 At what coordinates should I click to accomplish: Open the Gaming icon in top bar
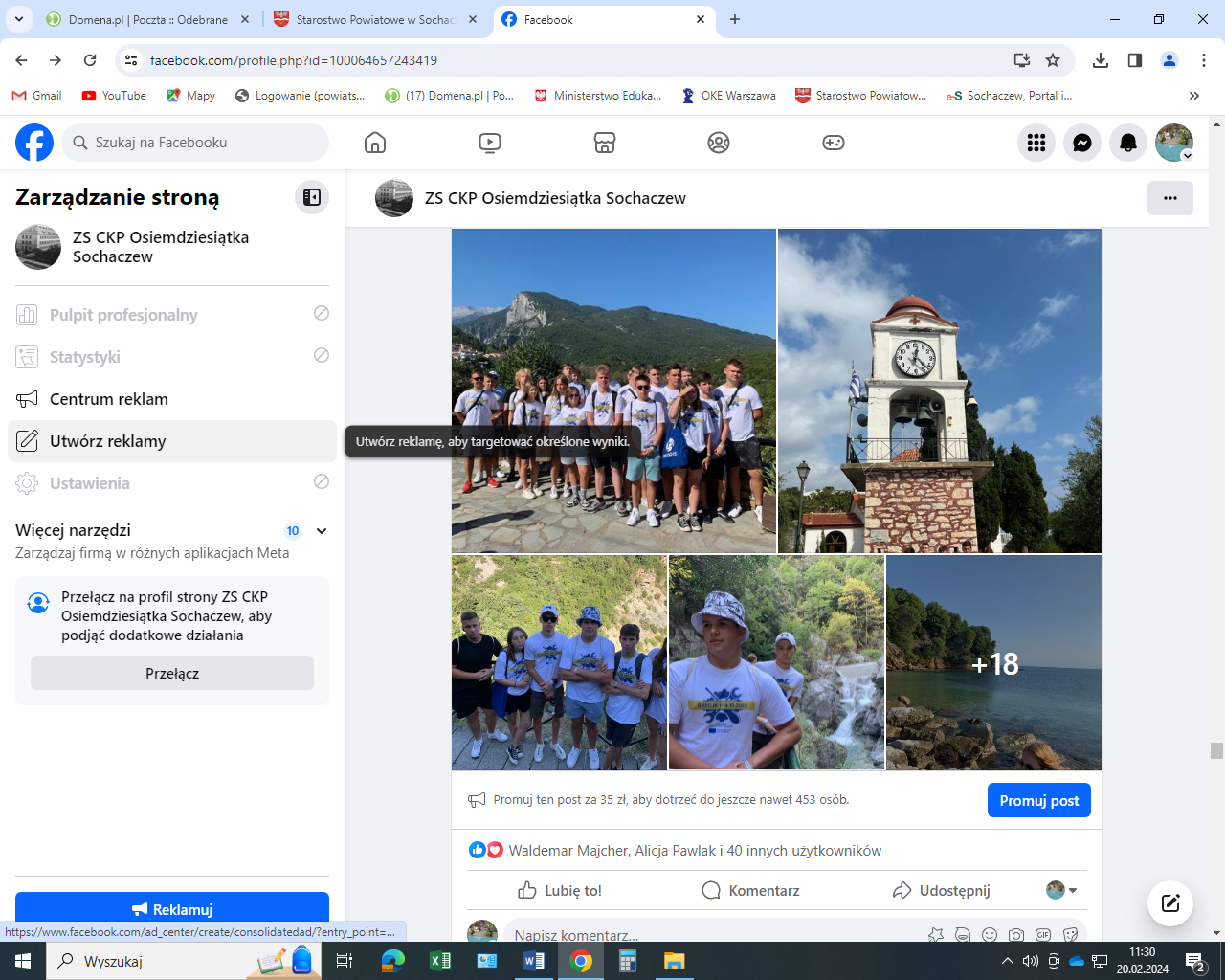coord(834,143)
